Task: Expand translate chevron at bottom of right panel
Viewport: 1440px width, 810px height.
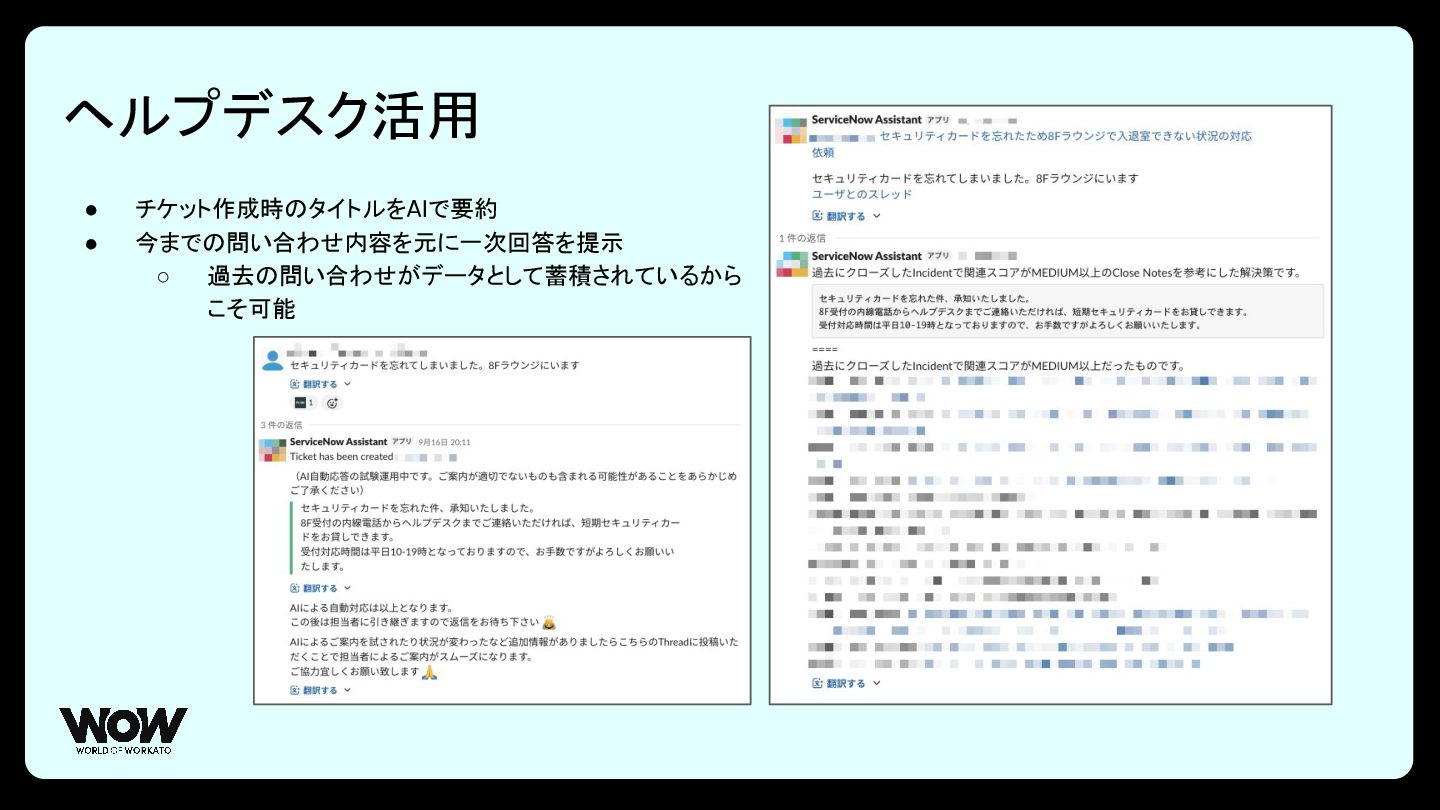Action: [x=877, y=684]
